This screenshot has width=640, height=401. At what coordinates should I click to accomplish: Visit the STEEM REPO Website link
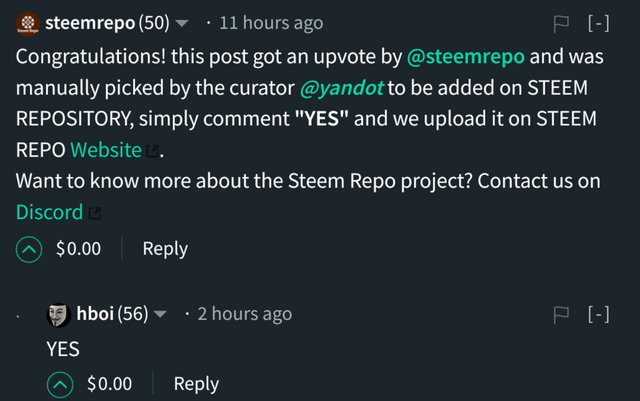[x=106, y=150]
